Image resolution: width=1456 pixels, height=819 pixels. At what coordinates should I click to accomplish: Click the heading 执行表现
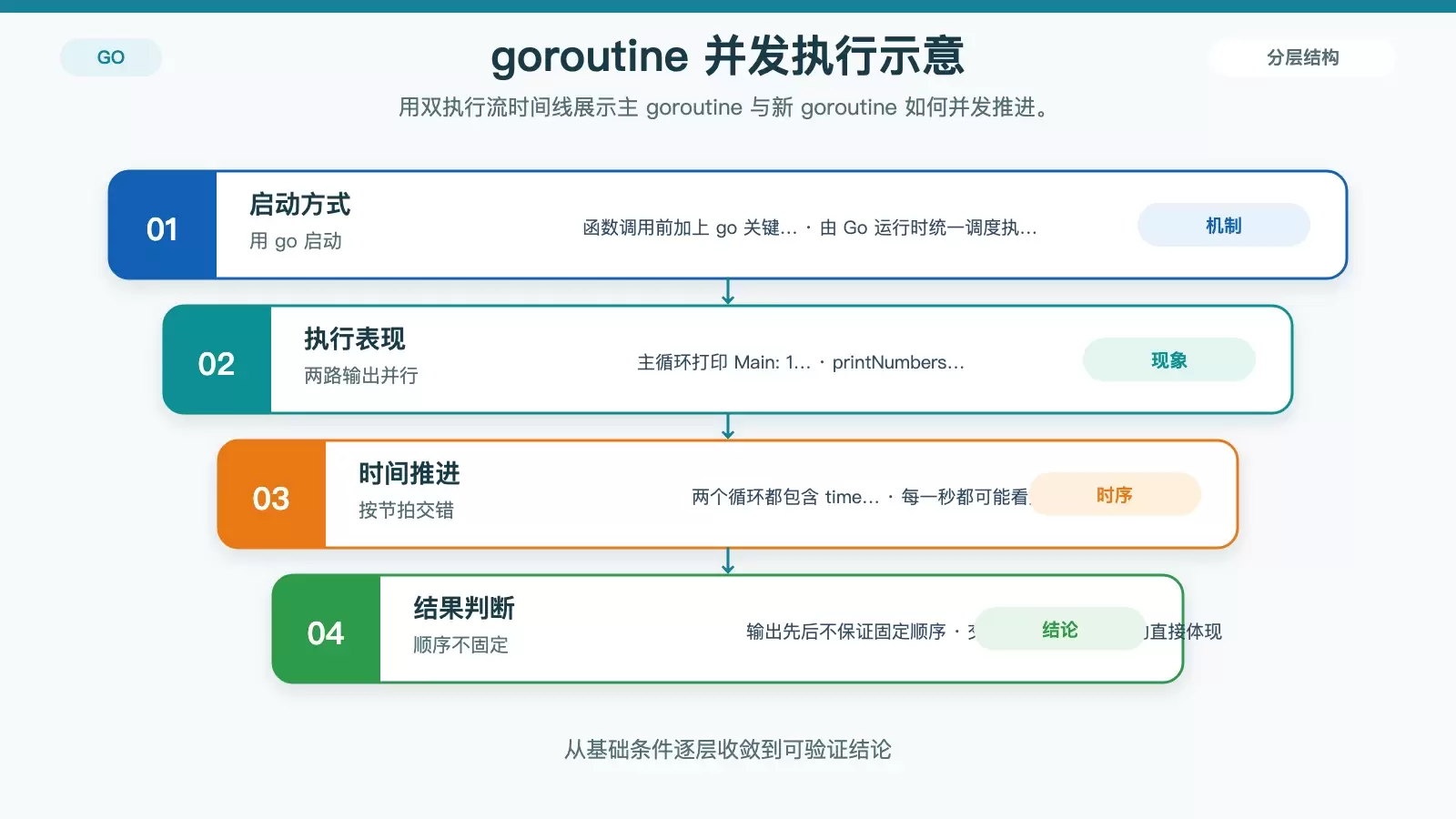coord(355,339)
